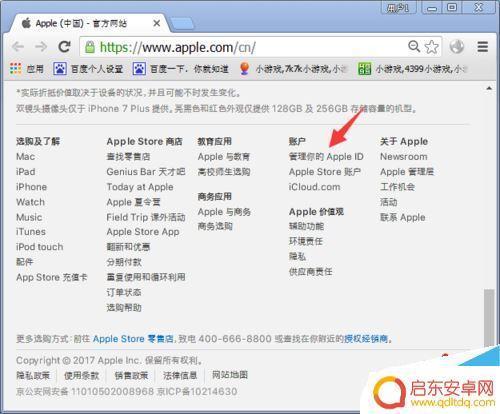Click the browser back arrow
Viewport: 500px width, 414px height.
[18, 47]
